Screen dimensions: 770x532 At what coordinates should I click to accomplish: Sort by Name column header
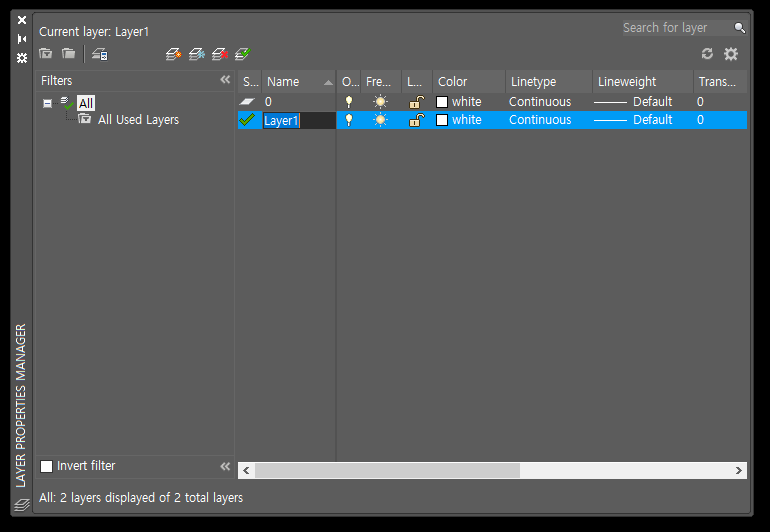pos(299,82)
